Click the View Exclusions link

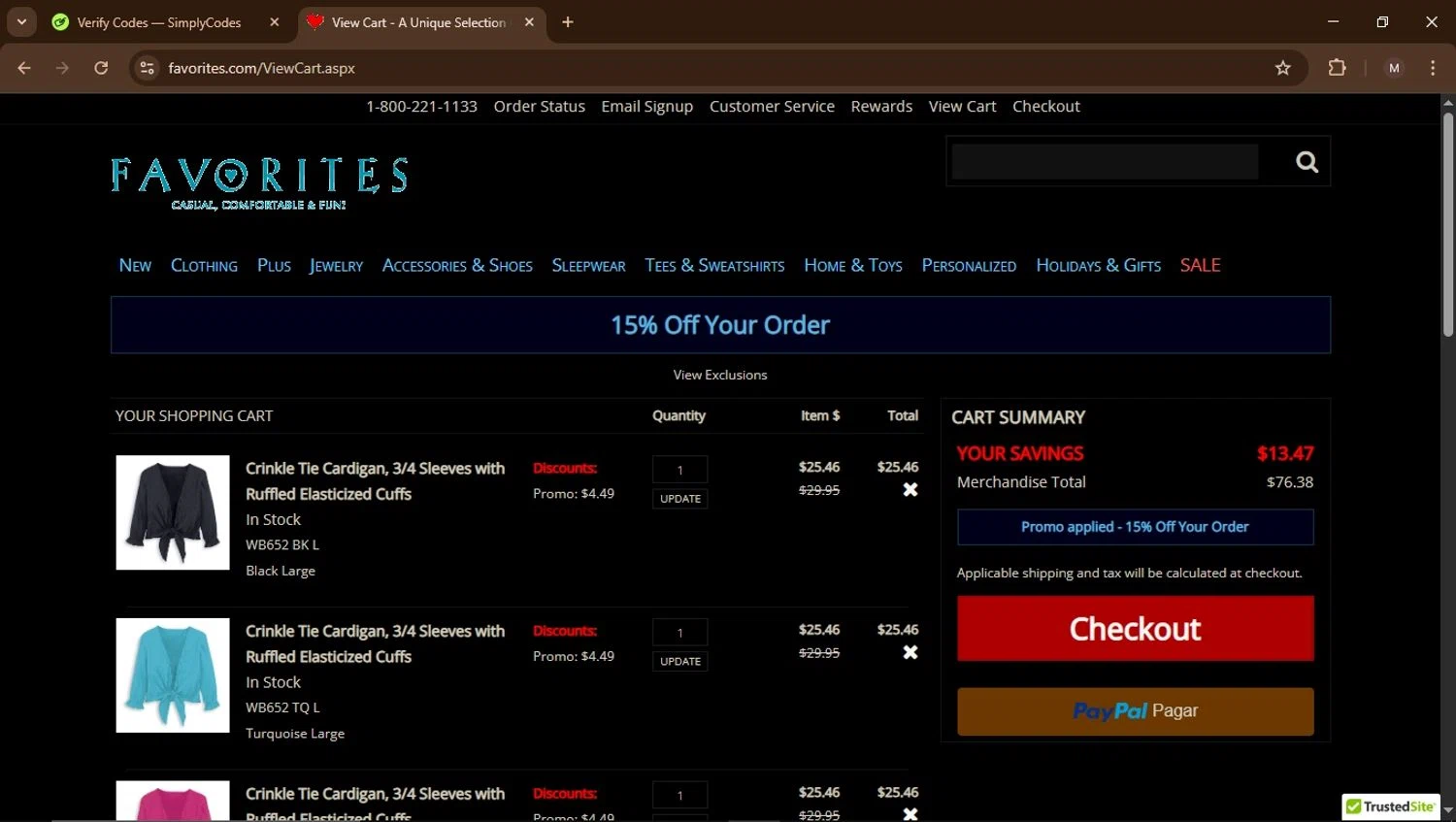(720, 375)
